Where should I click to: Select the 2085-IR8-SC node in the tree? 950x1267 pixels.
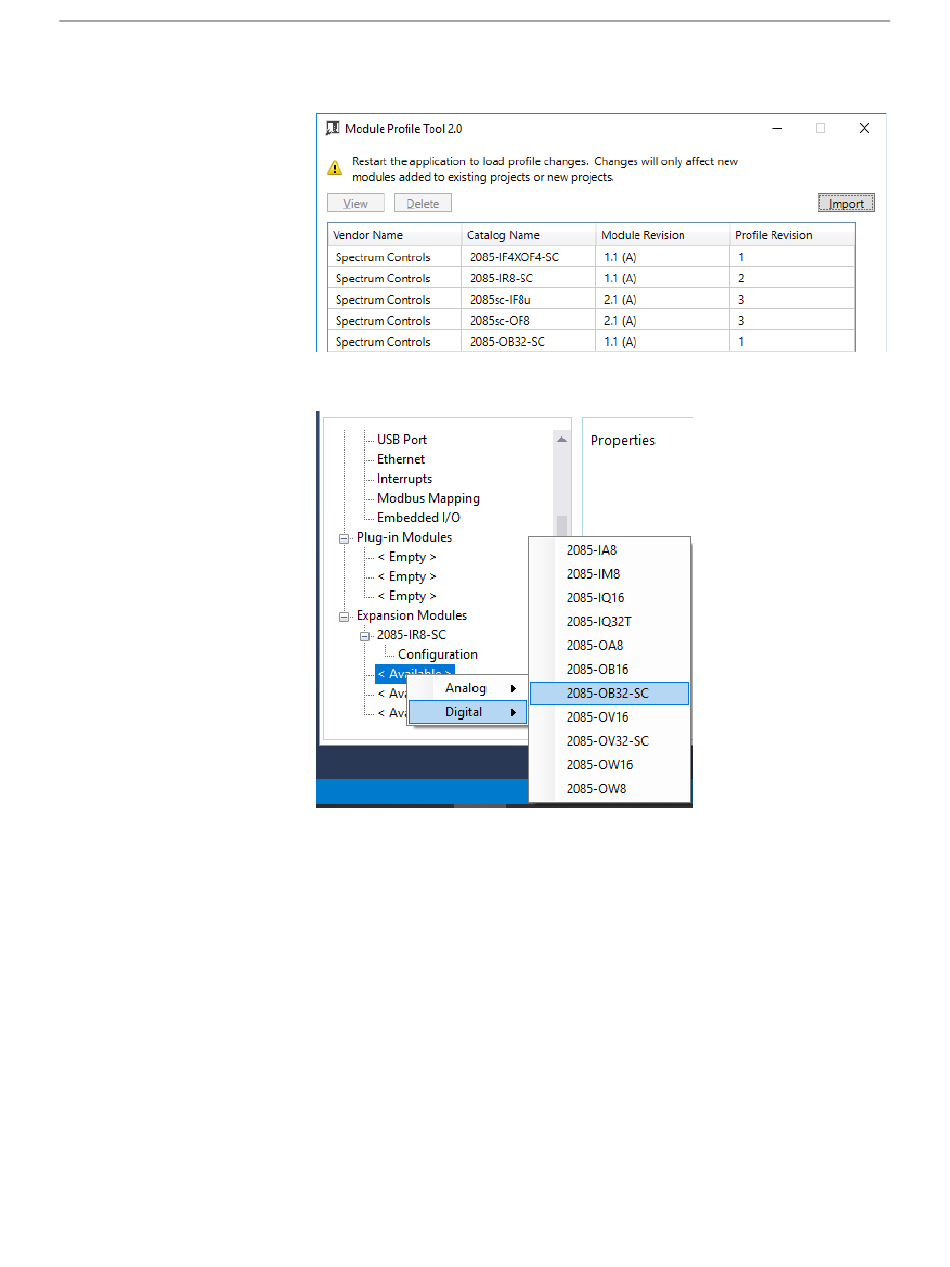point(411,635)
